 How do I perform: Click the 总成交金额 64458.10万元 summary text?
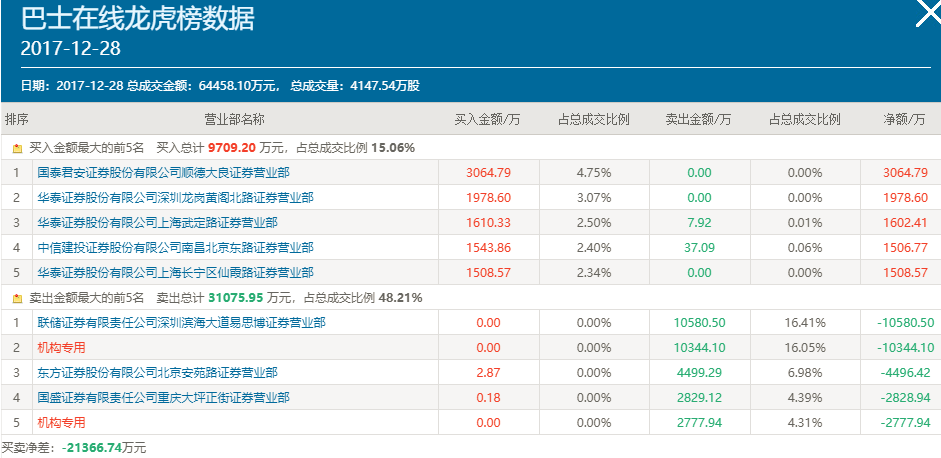pos(203,86)
